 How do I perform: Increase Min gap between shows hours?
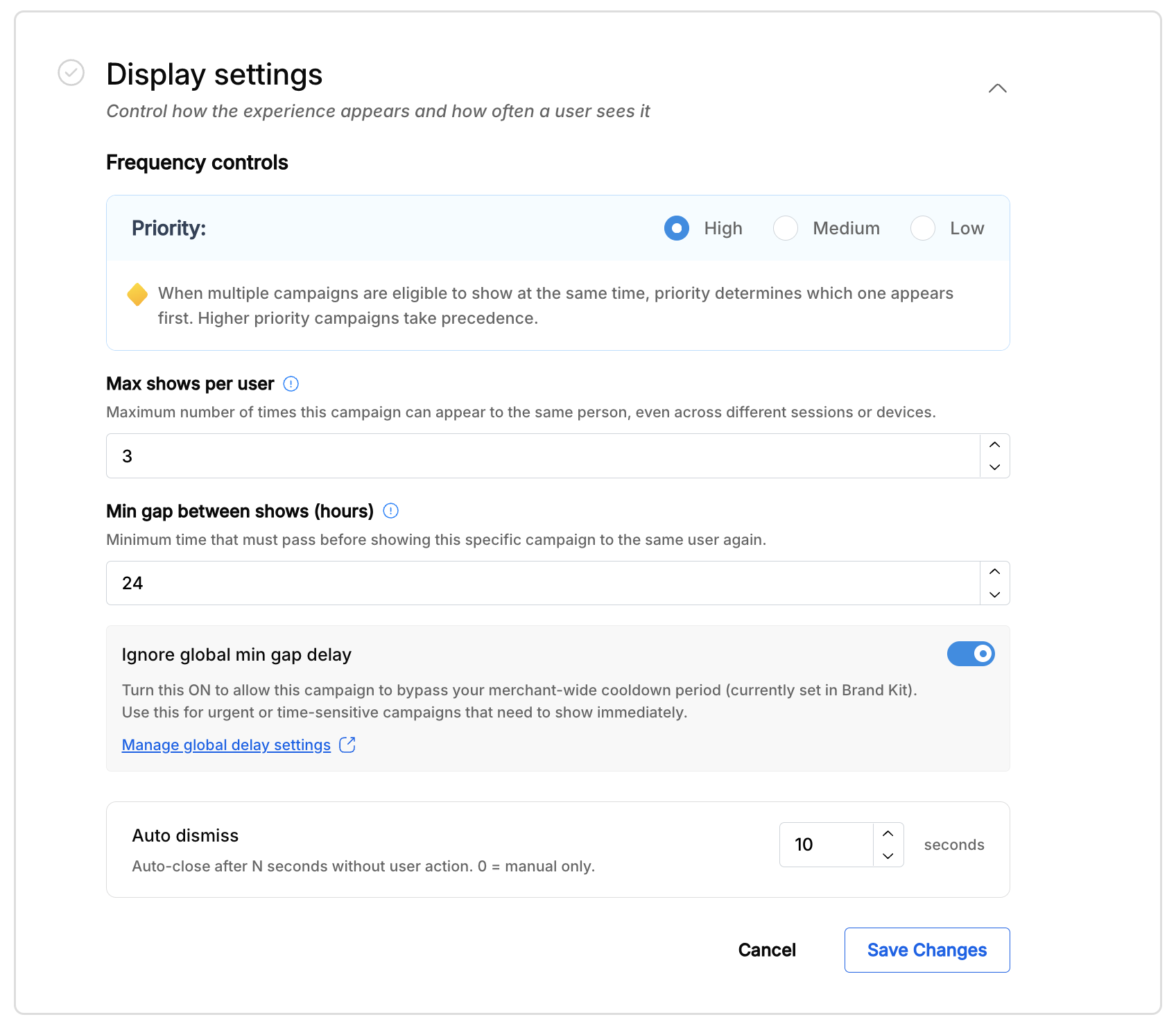tap(995, 572)
